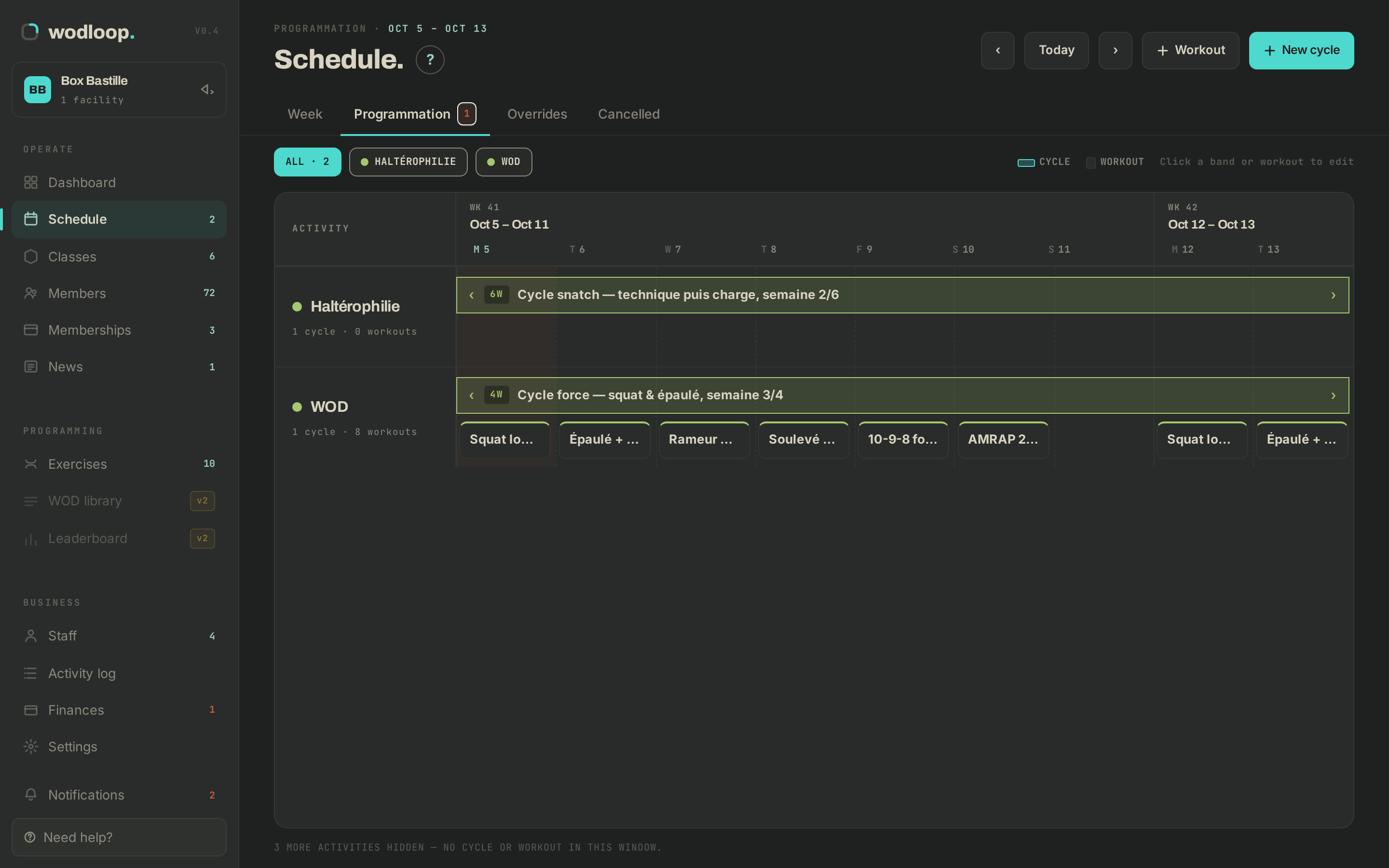Click the Settings gear icon
1389x868 pixels.
[31, 747]
